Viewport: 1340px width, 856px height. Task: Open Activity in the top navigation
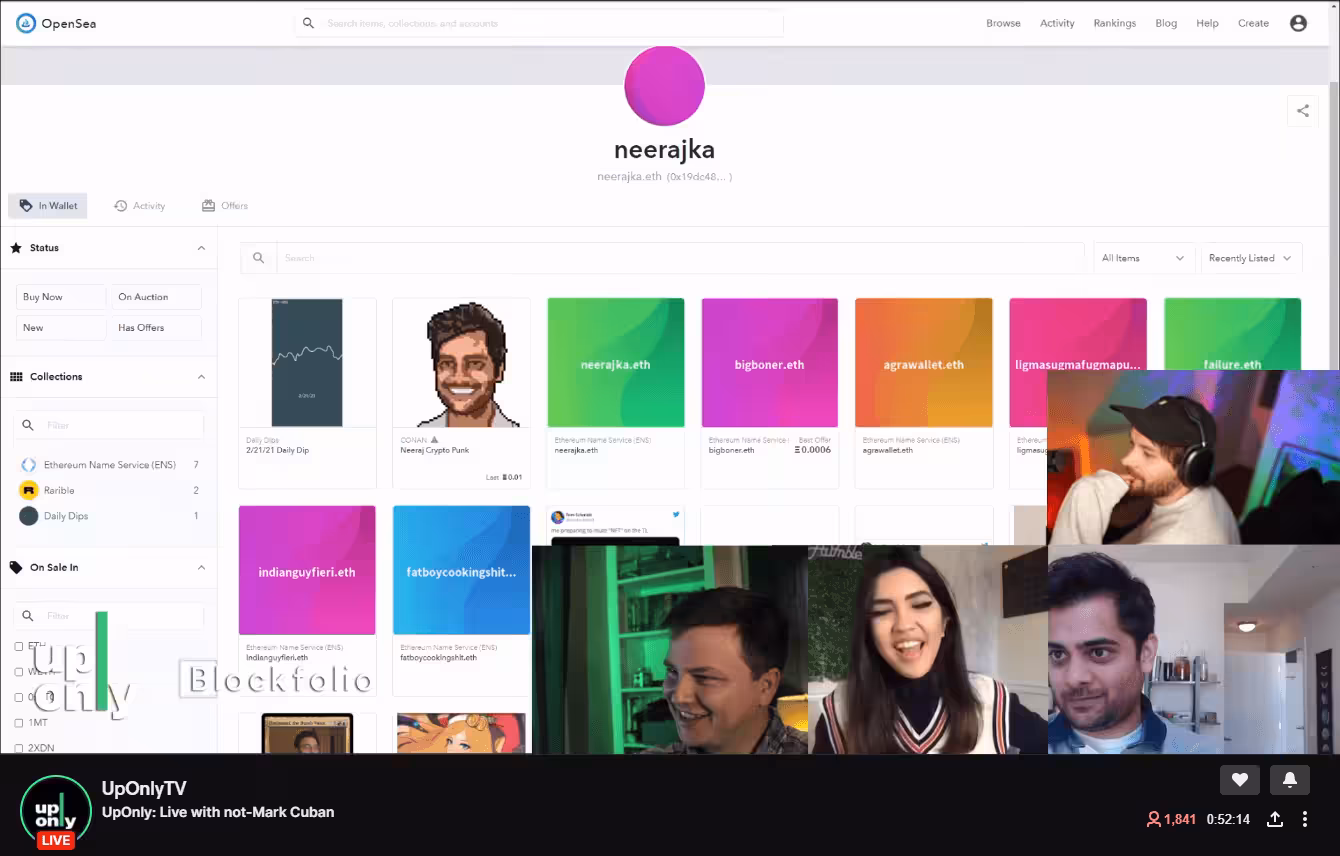tap(1057, 23)
